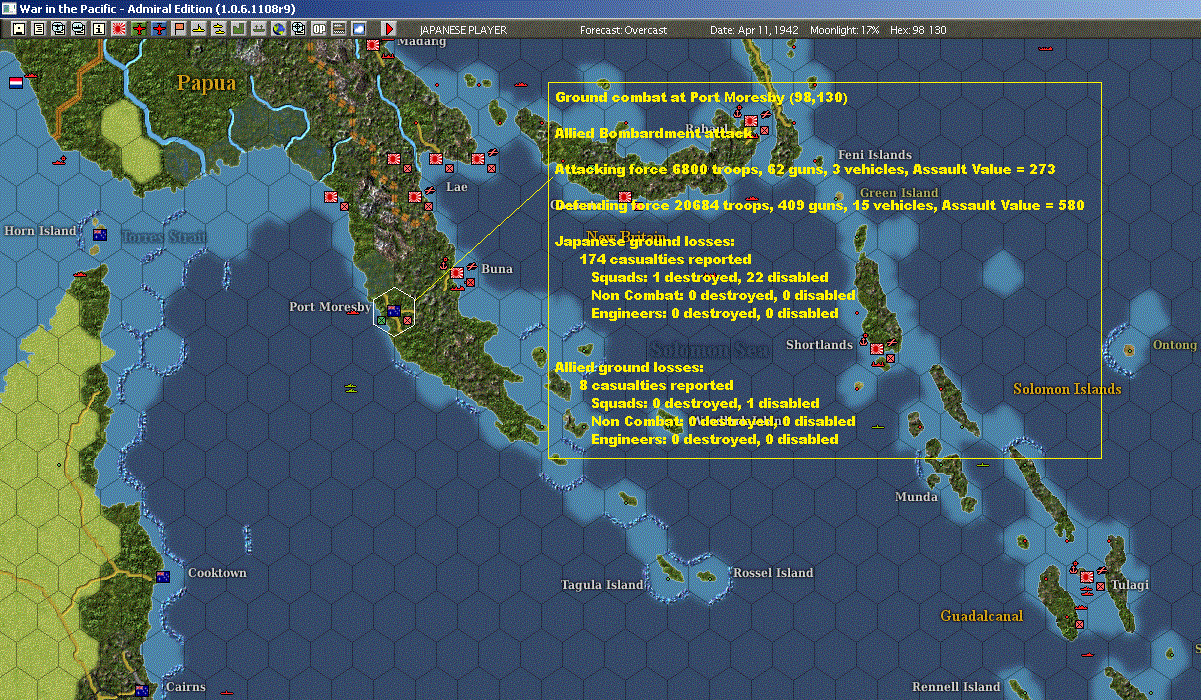Click the Feni Islands map label
1201x700 pixels.
coord(875,155)
